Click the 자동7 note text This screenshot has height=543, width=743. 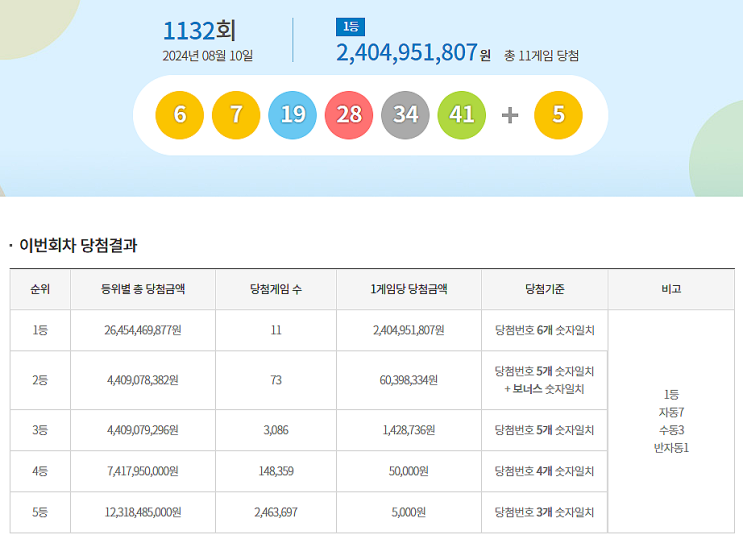pyautogui.click(x=671, y=412)
